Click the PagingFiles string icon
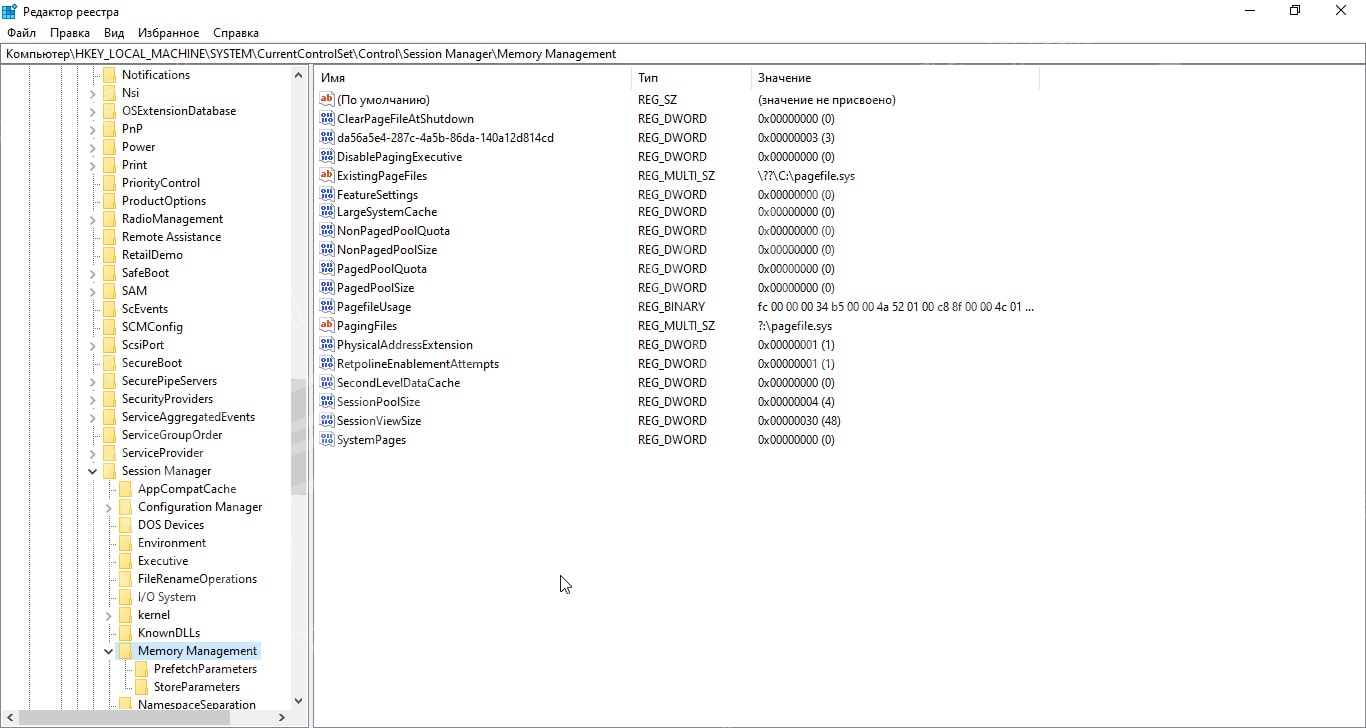 tap(326, 326)
